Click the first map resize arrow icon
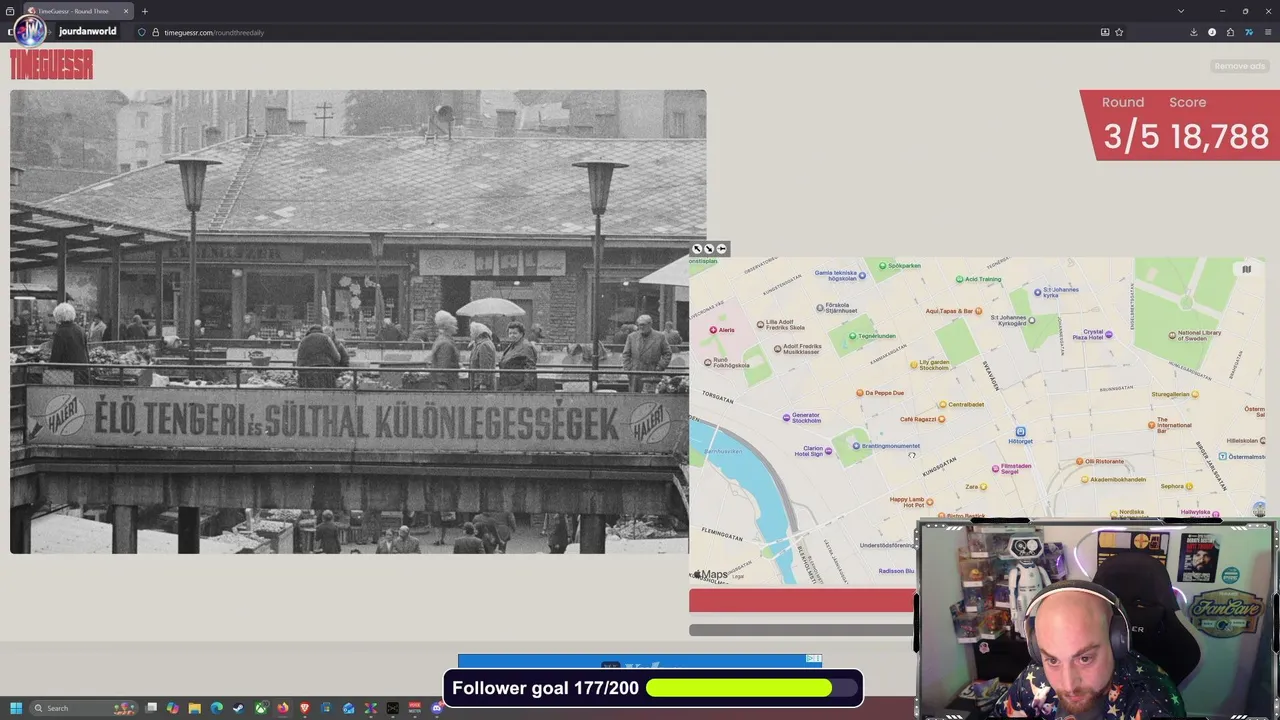The height and width of the screenshot is (720, 1280). pyautogui.click(x=697, y=249)
